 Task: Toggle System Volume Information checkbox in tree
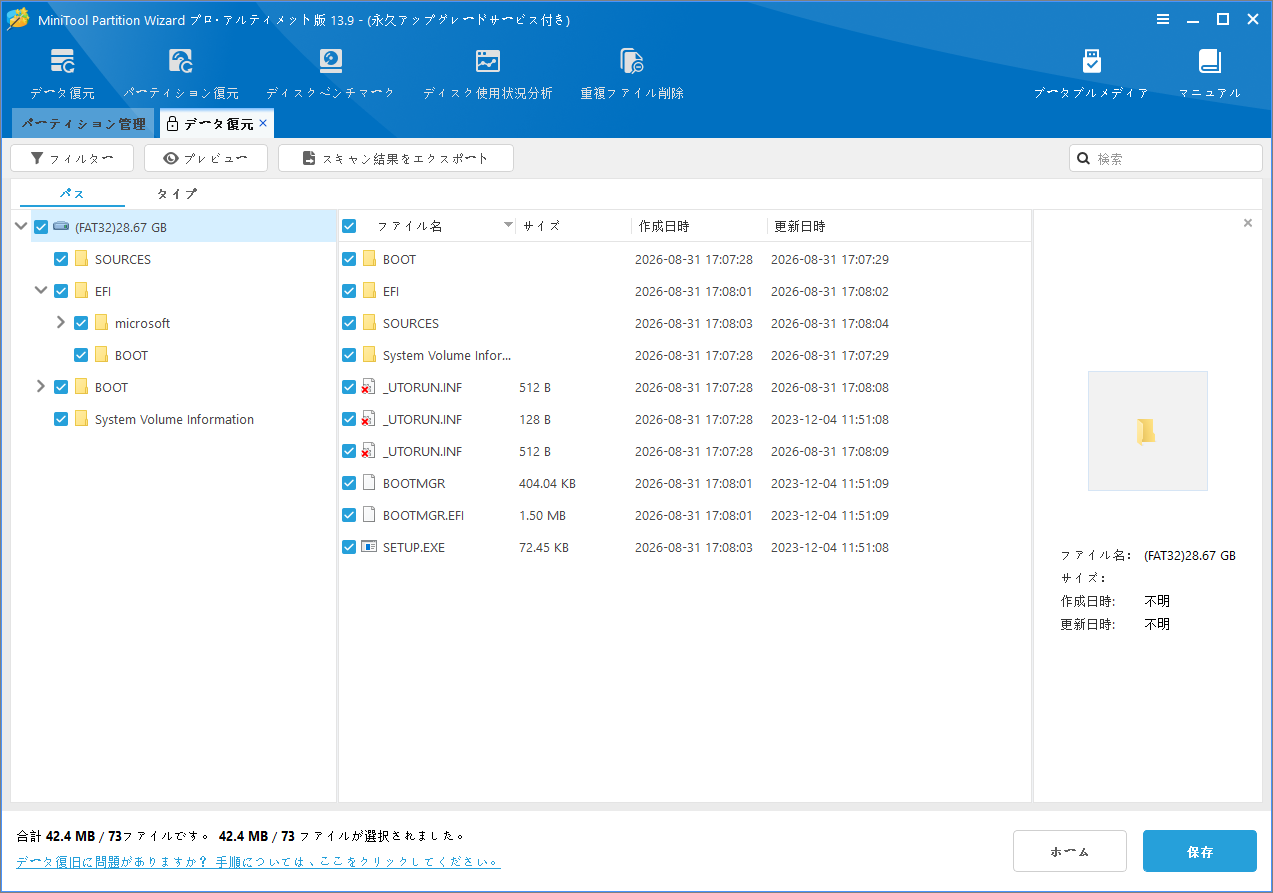click(x=61, y=419)
